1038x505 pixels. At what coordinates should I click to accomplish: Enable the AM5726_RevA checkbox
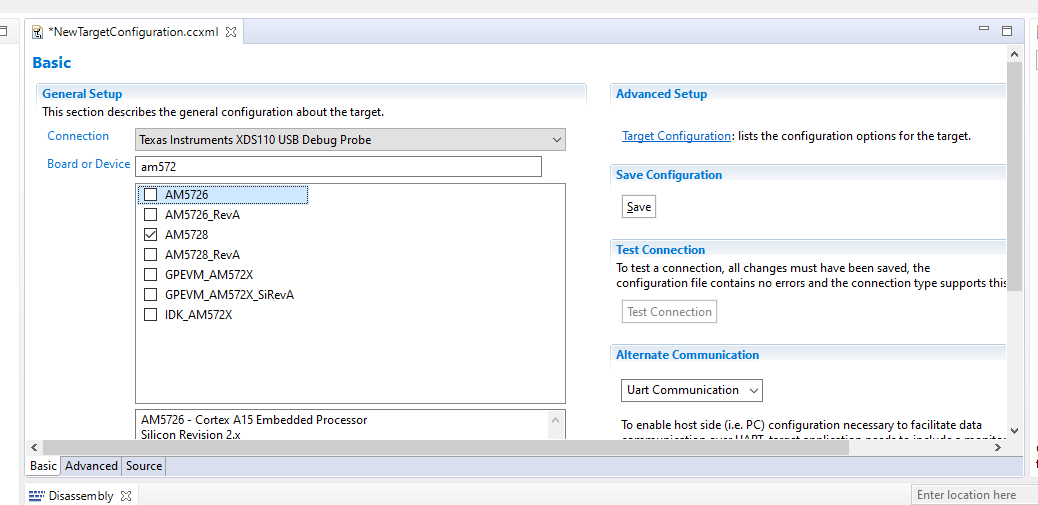point(151,214)
